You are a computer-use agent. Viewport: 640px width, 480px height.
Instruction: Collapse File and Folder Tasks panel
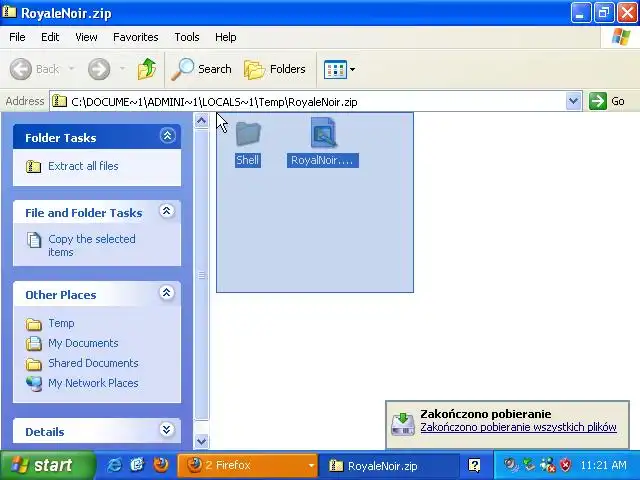[x=167, y=211]
